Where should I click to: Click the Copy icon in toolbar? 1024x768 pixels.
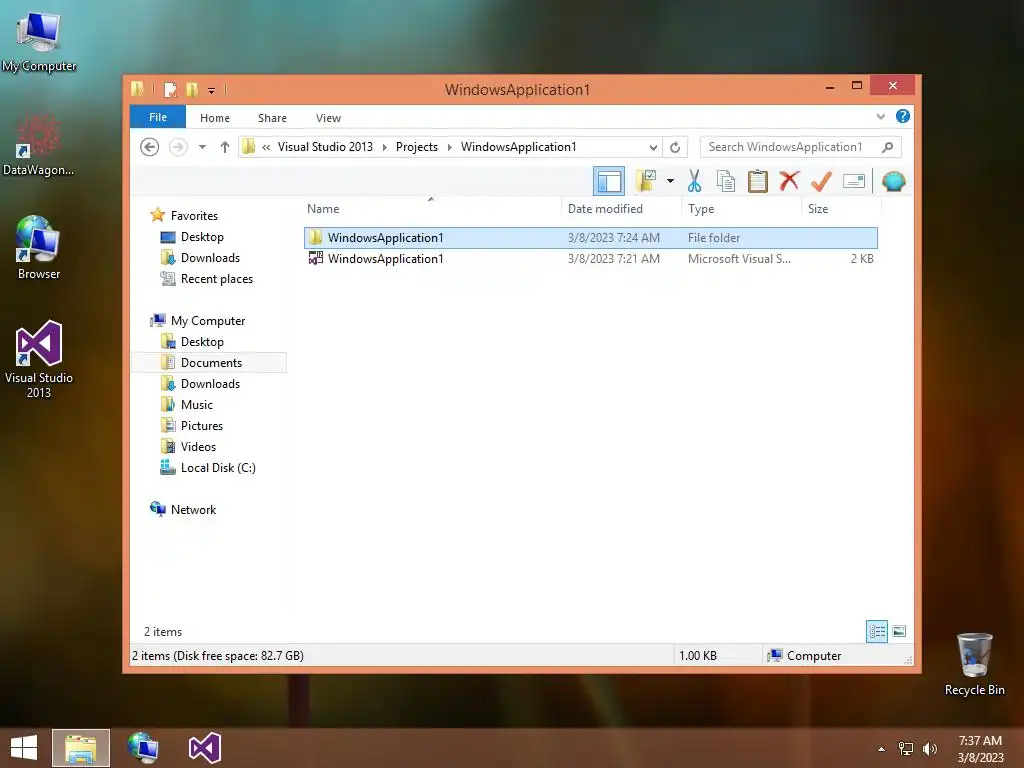pyautogui.click(x=726, y=181)
